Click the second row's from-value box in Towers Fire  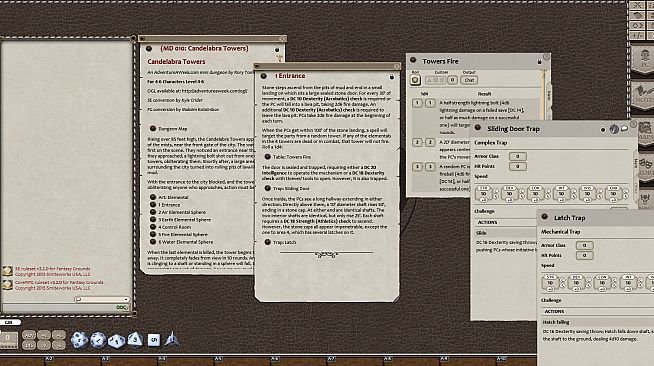[x=417, y=142]
